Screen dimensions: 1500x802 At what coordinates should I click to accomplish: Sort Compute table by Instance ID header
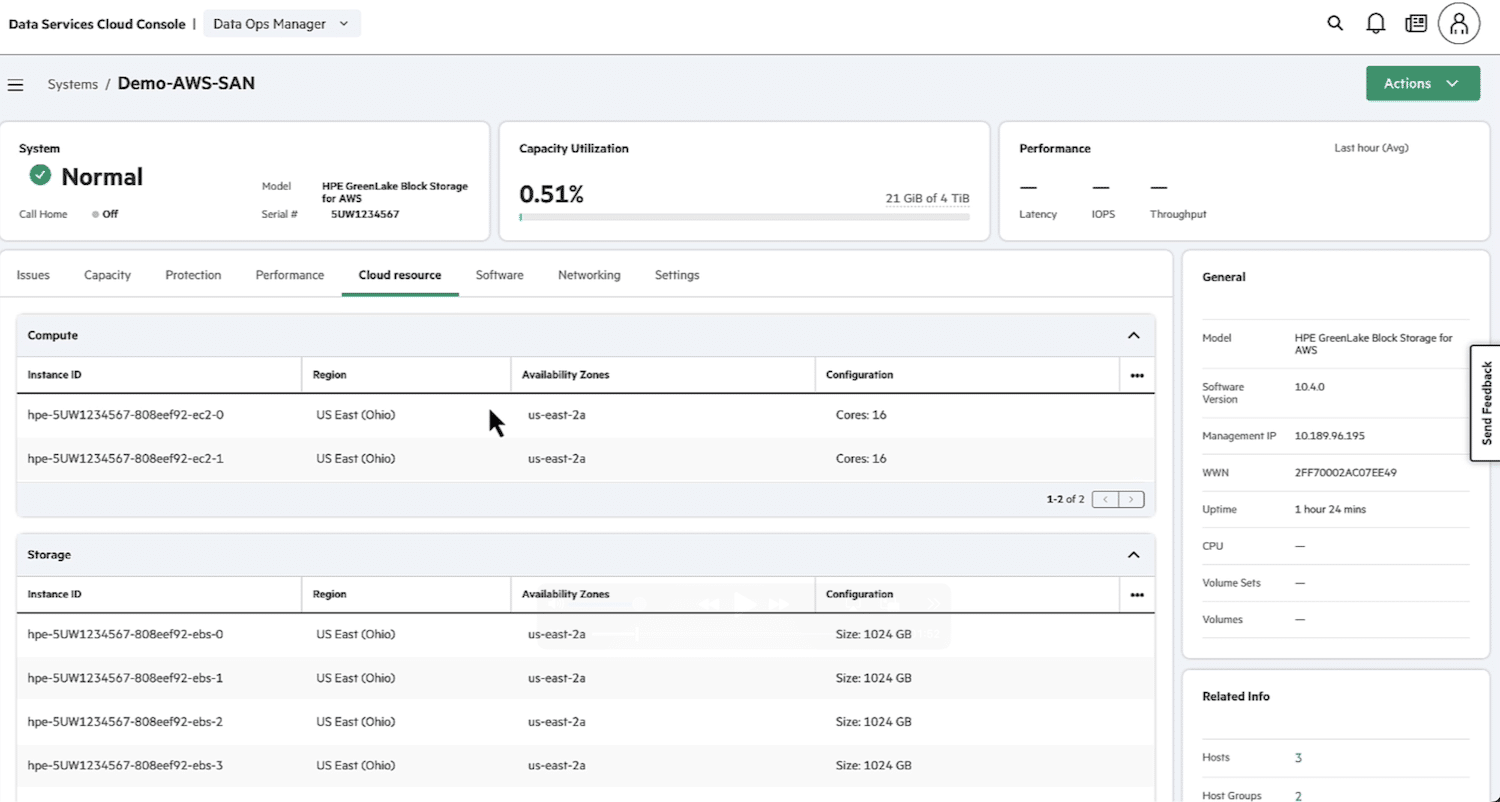tap(55, 375)
